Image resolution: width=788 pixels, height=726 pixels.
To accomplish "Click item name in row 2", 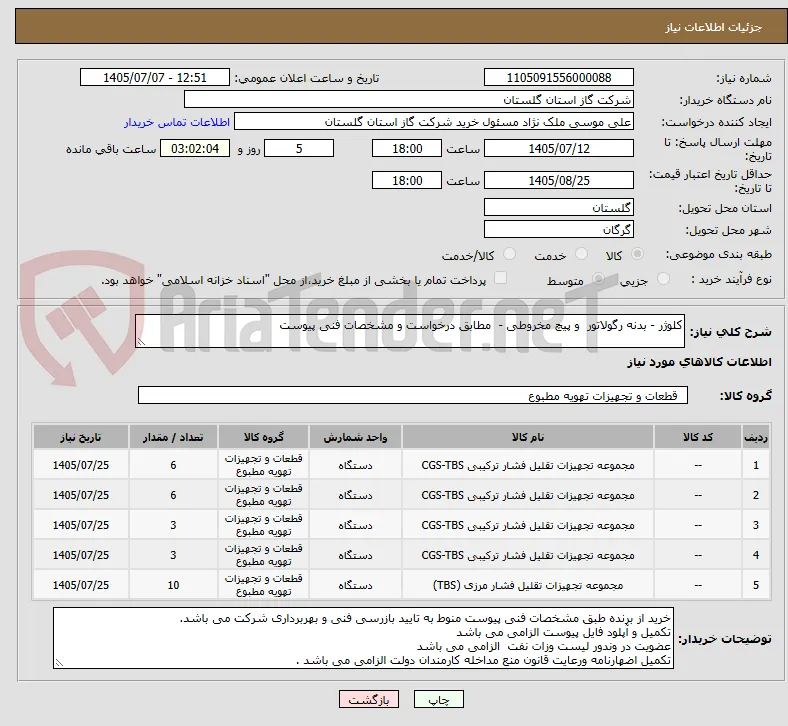I will (x=528, y=495).
